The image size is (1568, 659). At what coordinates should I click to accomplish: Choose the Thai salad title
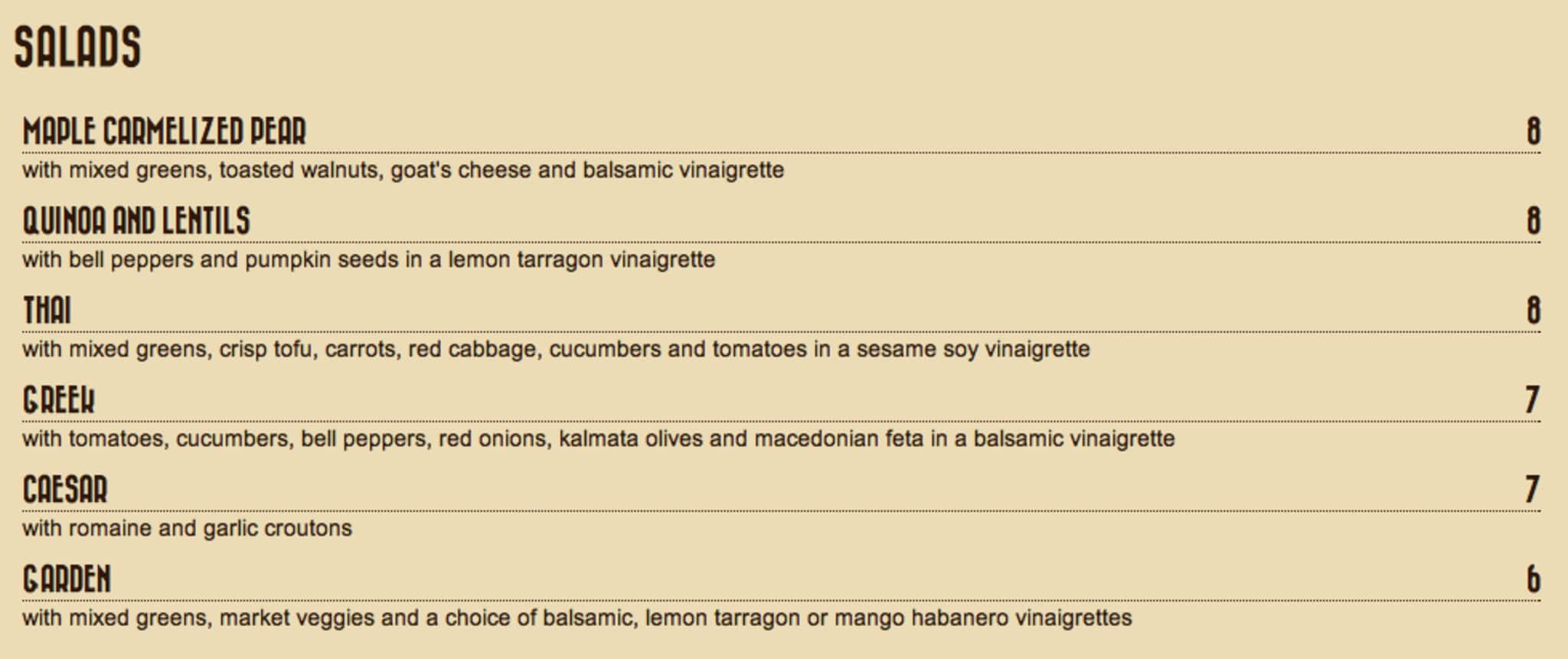click(x=47, y=311)
